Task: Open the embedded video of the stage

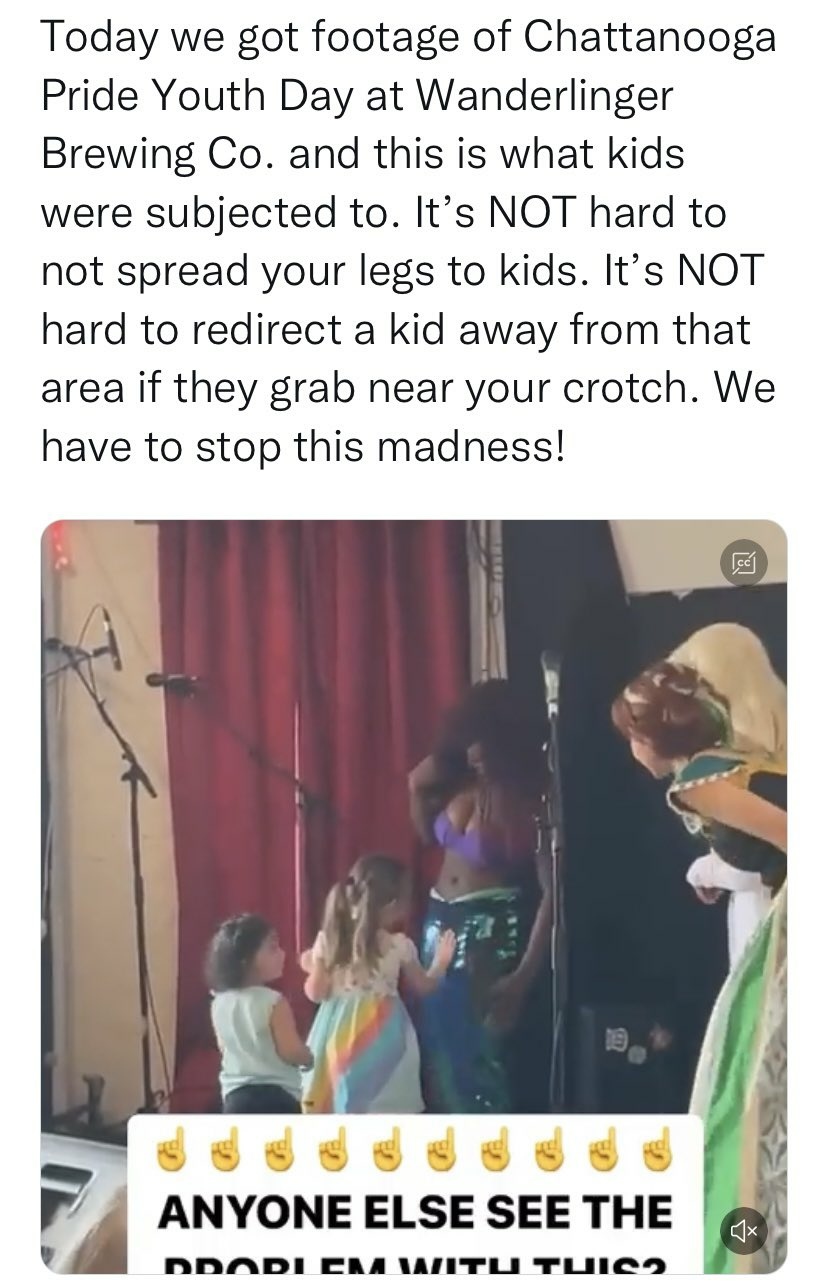Action: (414, 896)
